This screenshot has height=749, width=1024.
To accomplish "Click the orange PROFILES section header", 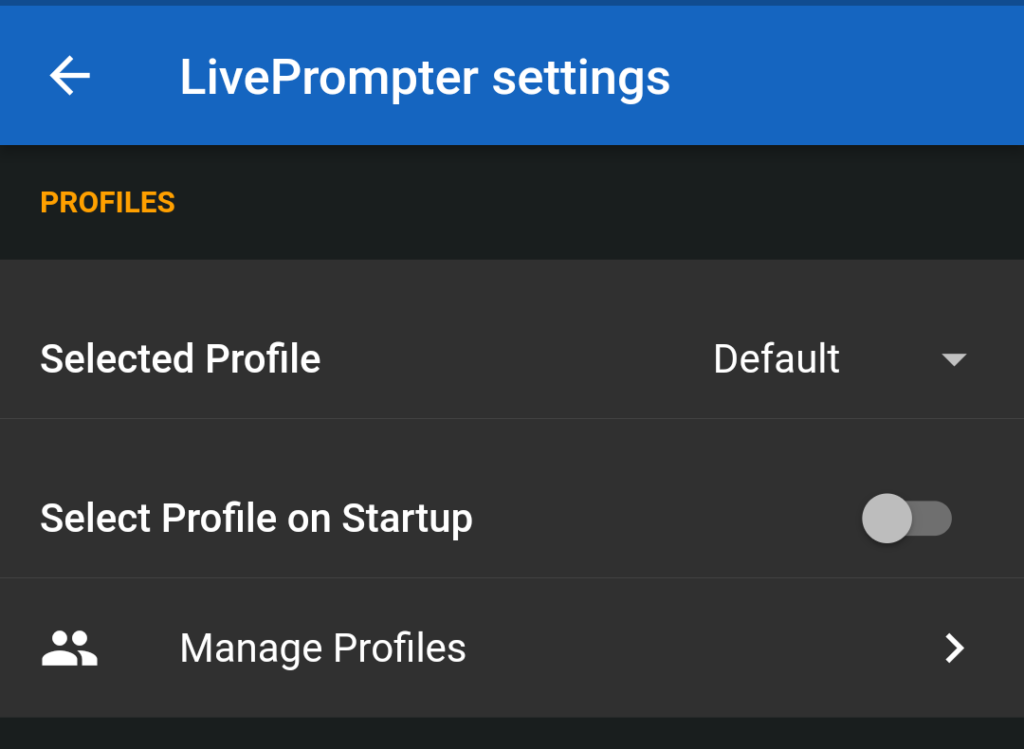I will [108, 202].
